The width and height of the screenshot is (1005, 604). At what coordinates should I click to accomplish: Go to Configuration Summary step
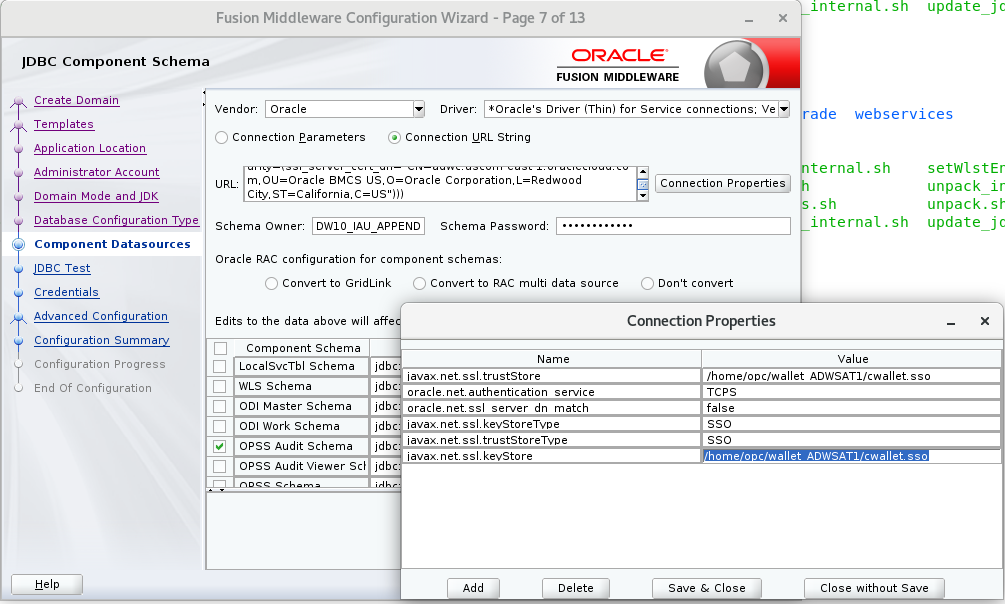(101, 340)
